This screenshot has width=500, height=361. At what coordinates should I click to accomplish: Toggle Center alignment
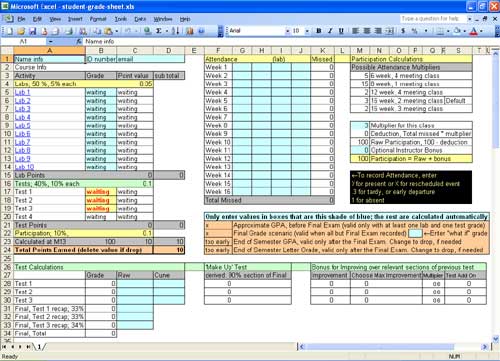pyautogui.click(x=367, y=31)
